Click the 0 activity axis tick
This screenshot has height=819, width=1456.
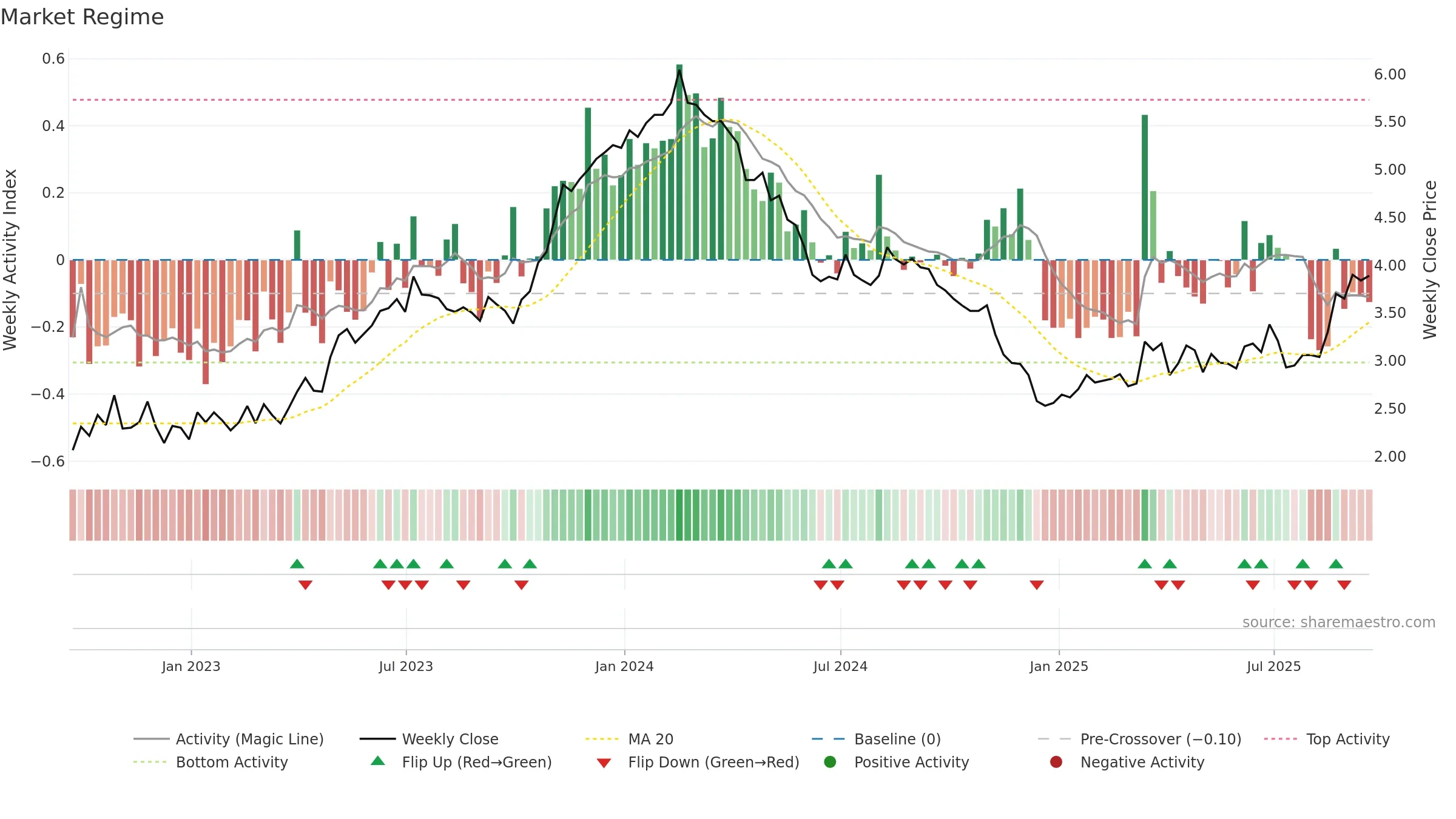click(60, 260)
